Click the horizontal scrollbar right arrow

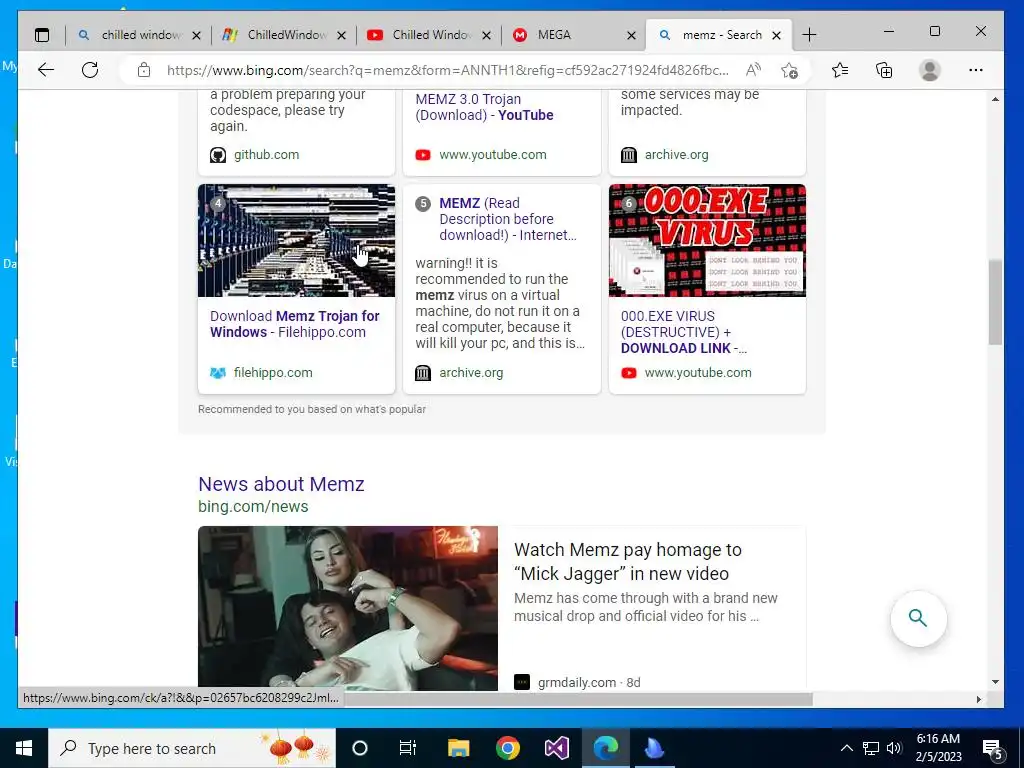click(x=978, y=699)
